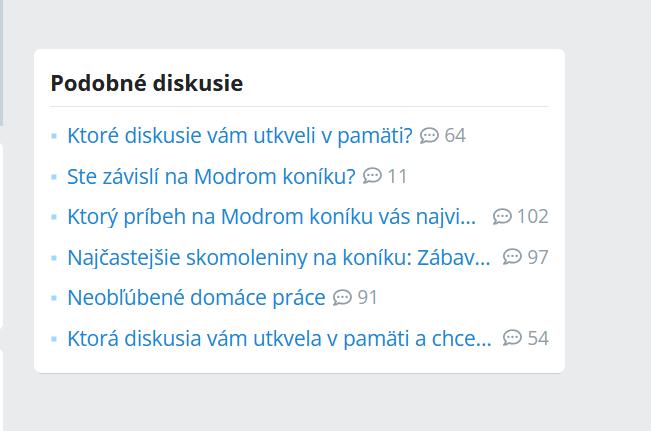
Task: Click bullet before 'Neobľúbené domáce práce'
Action: pyautogui.click(x=54, y=298)
